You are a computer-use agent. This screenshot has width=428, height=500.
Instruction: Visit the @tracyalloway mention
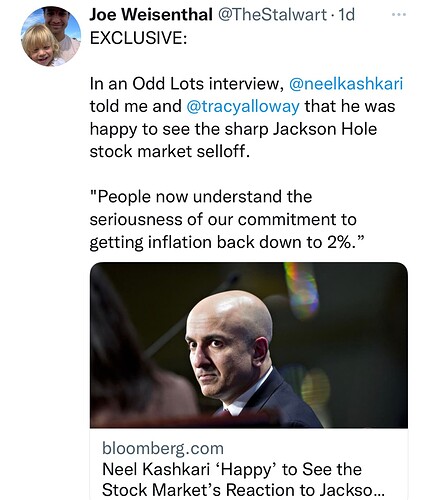[x=243, y=106]
